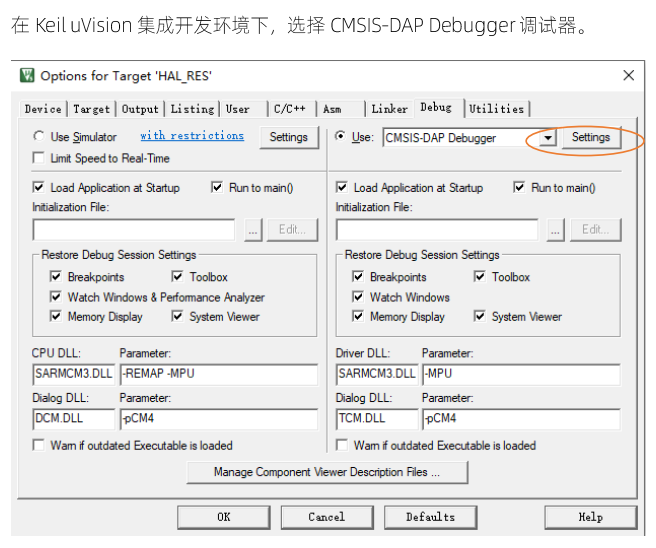Toggle debugger Watch Windows checkbox
The height and width of the screenshot is (548, 656).
(358, 297)
